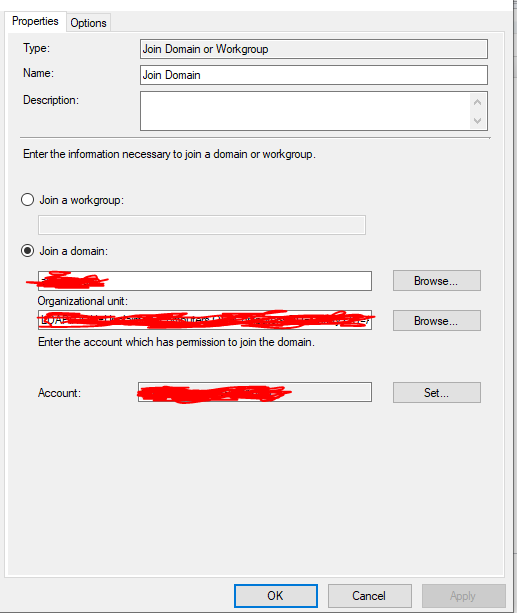Screen dimensions: 517x613
Task: Click the workgroup name text box
Action: 202,225
